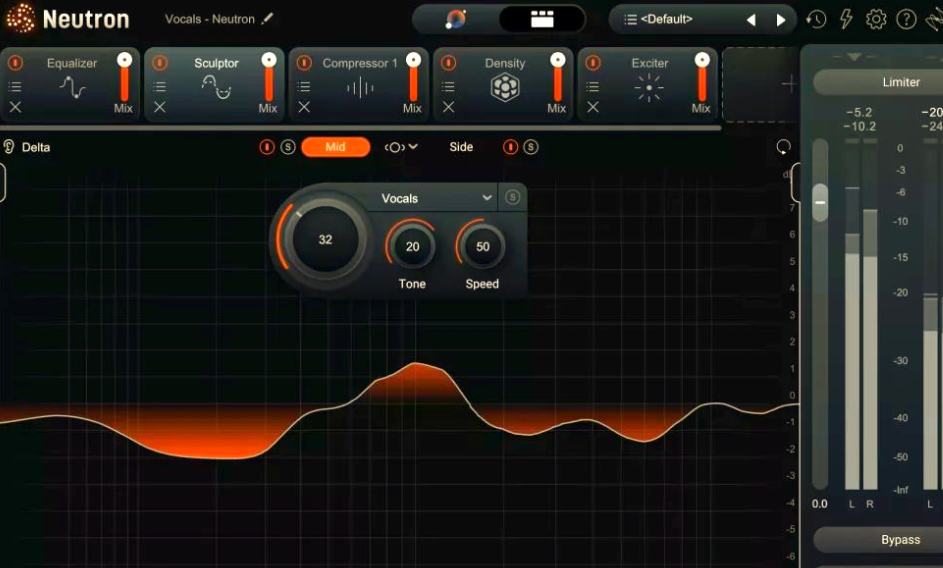Select the Side channel tab
The height and width of the screenshot is (568, 943).
pos(461,147)
